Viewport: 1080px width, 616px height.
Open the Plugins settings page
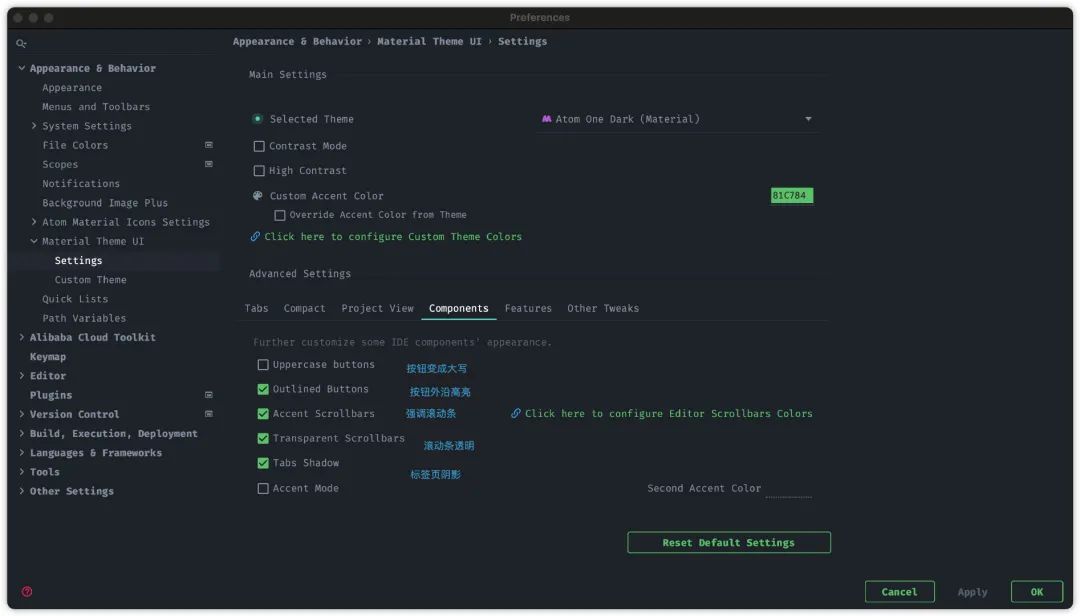tap(51, 395)
